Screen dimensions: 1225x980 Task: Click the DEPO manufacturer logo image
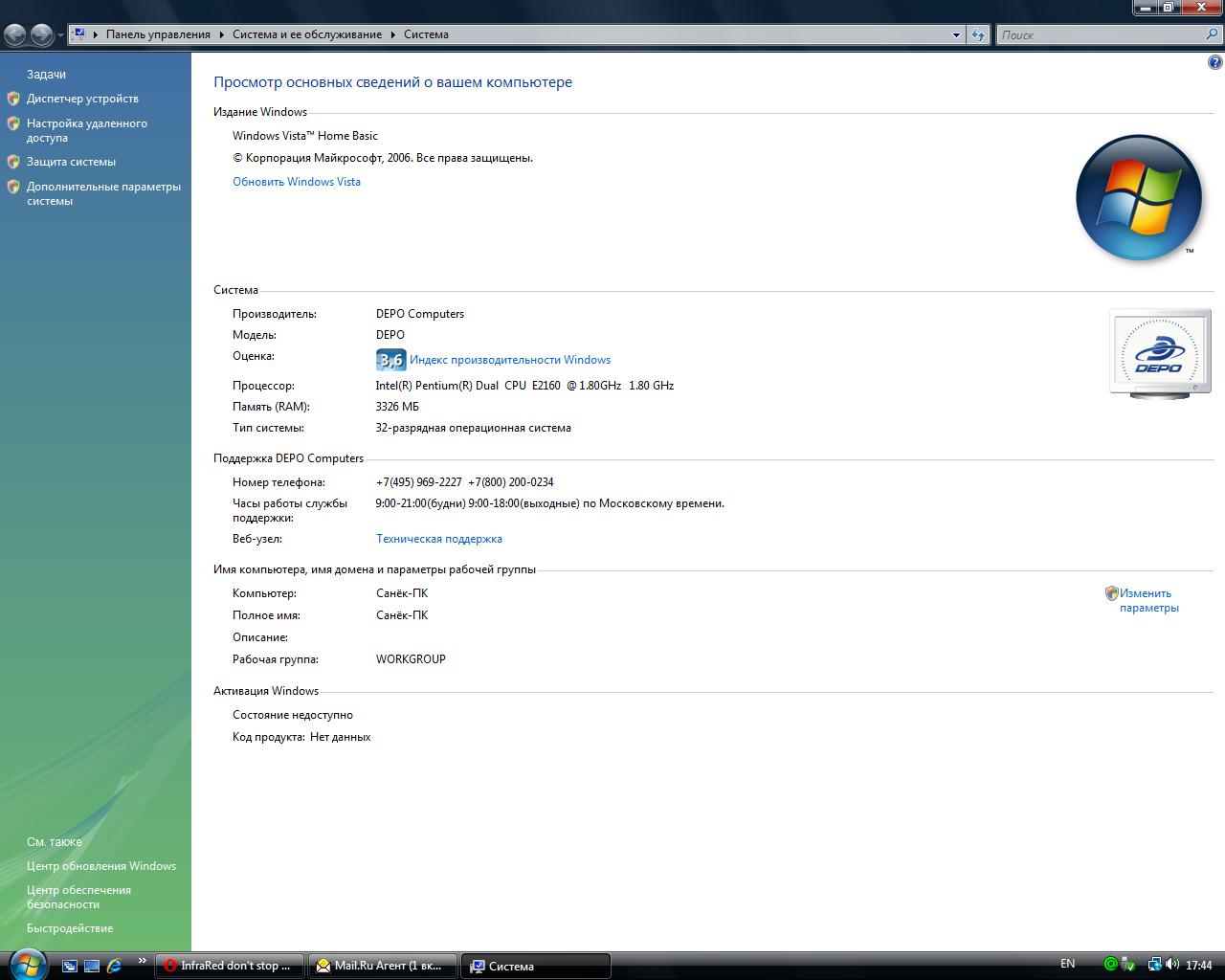point(1160,352)
